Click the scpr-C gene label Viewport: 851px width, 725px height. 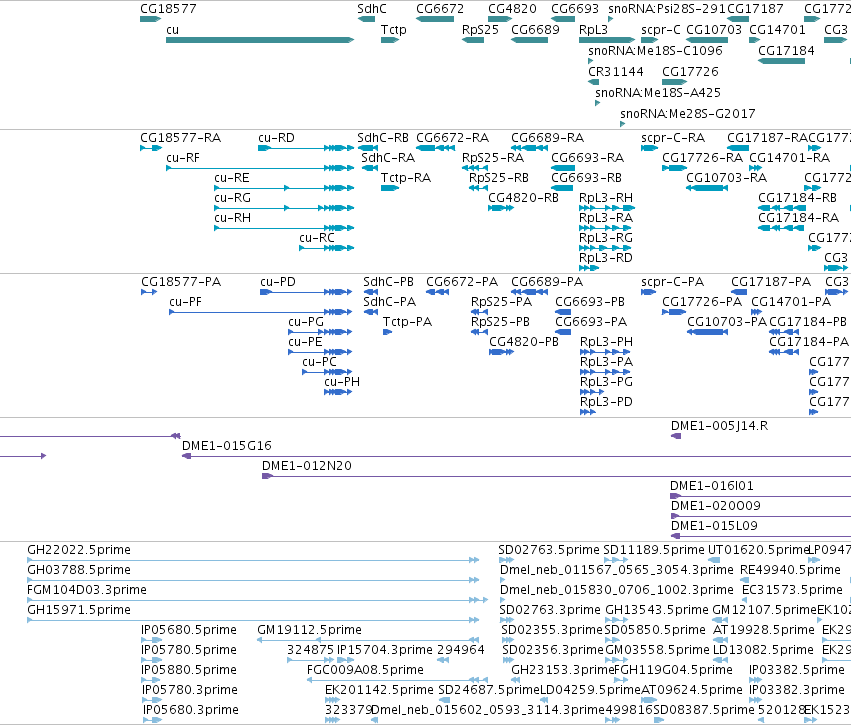[661, 30]
